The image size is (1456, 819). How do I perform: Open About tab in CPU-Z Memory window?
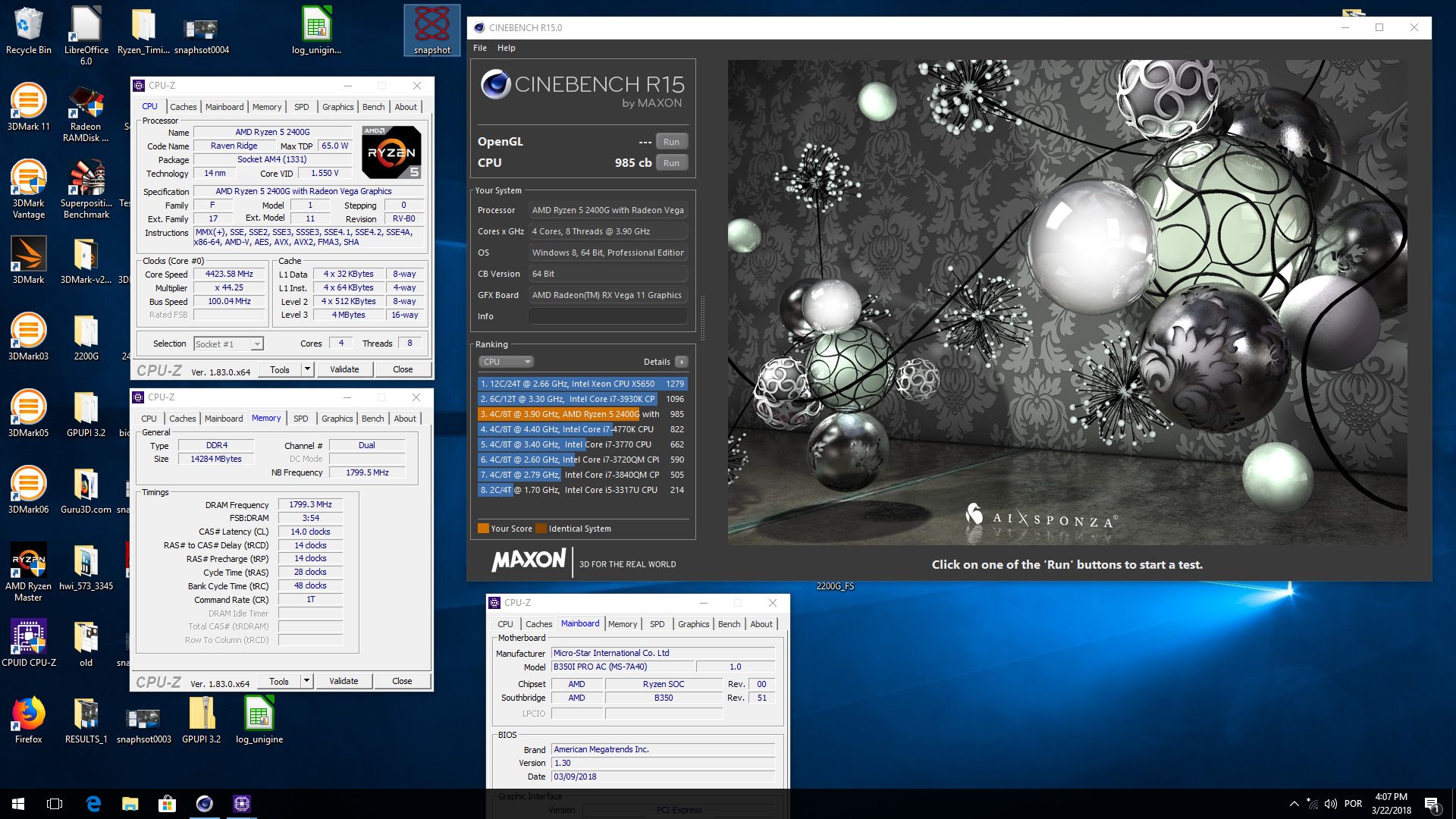tap(405, 419)
